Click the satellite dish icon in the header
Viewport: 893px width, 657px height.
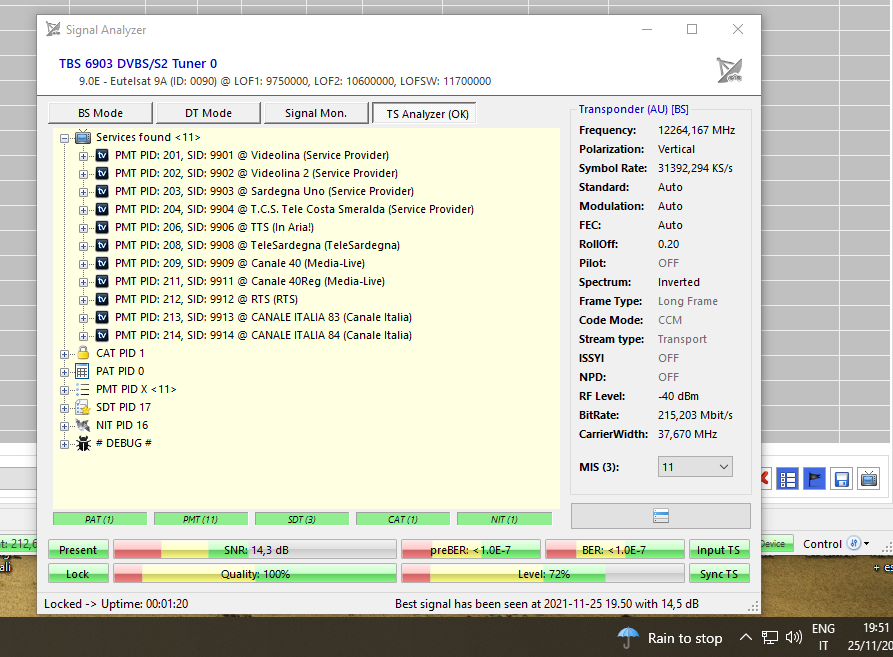pos(729,70)
